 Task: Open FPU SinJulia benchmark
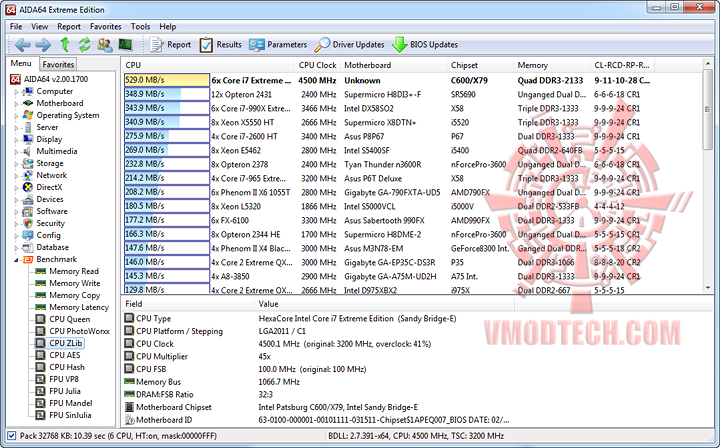click(x=70, y=415)
